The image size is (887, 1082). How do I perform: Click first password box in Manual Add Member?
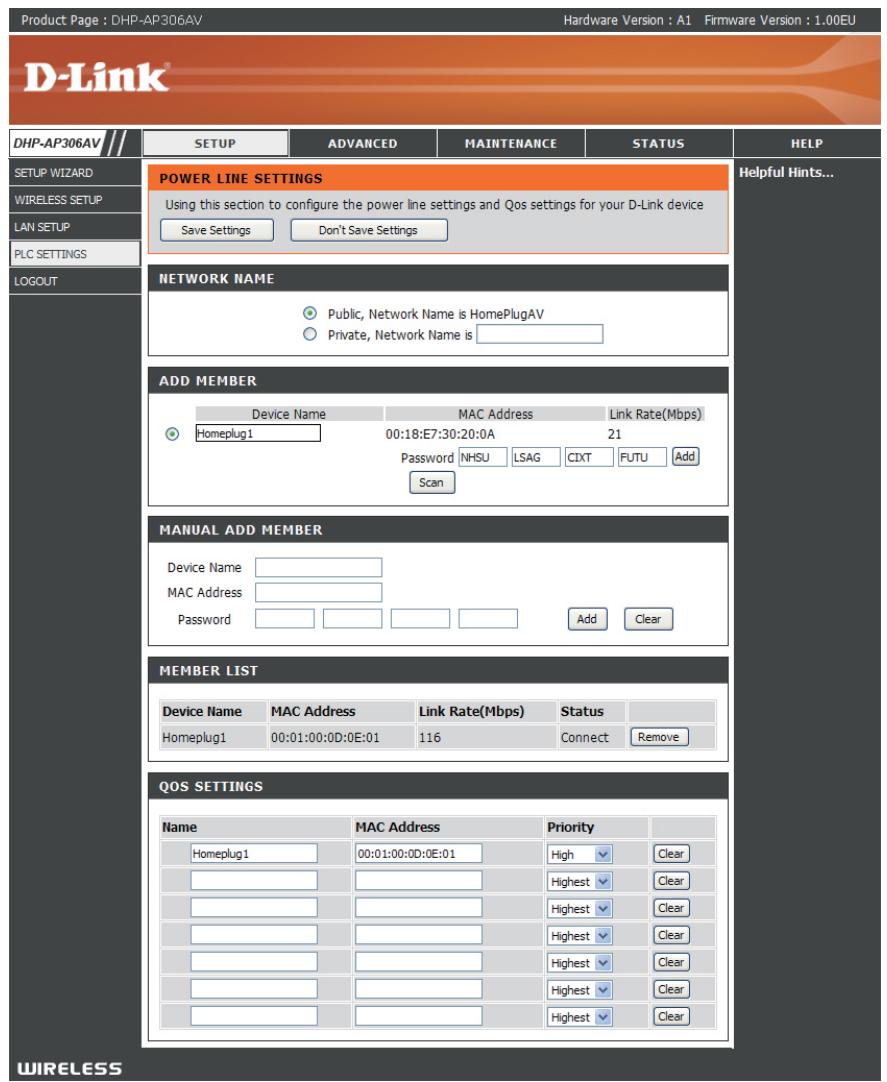tap(284, 618)
